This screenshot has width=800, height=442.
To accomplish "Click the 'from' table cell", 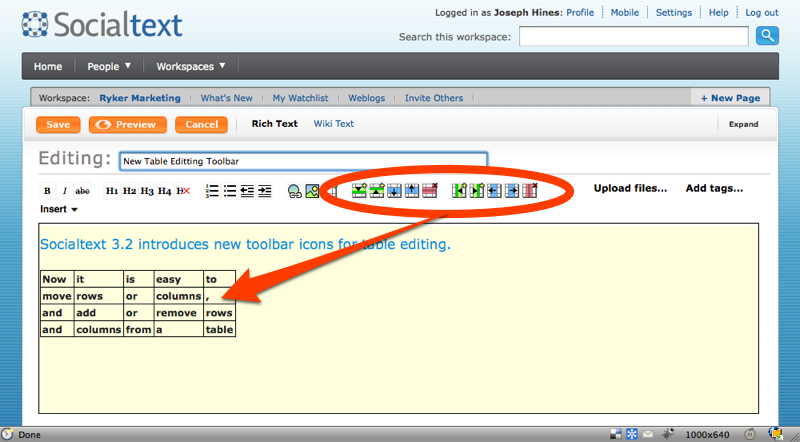I will coord(139,330).
